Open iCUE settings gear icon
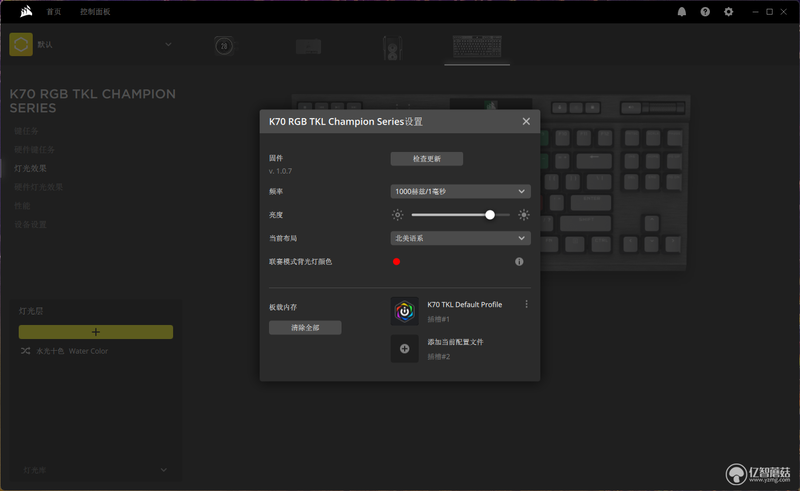The image size is (800, 491). (x=729, y=12)
